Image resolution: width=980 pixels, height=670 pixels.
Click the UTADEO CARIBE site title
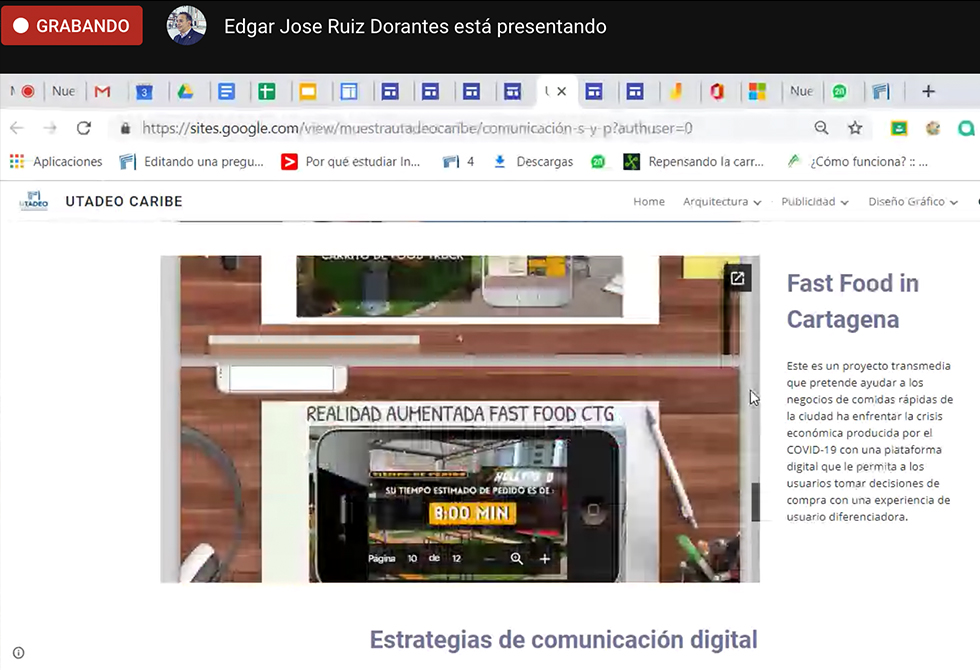click(124, 202)
